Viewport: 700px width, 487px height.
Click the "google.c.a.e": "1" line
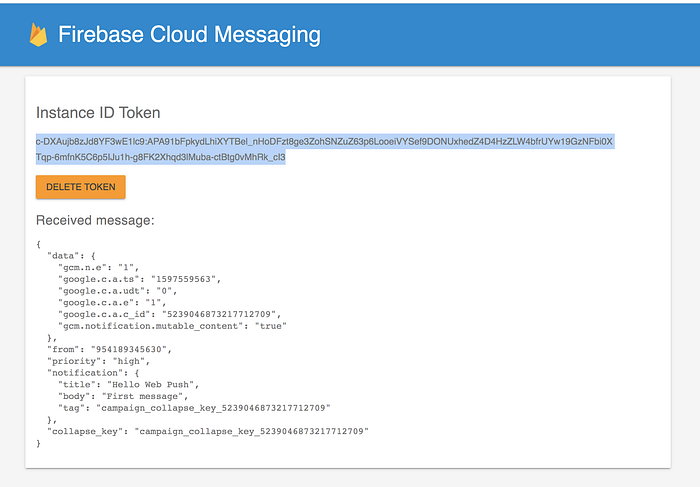112,303
